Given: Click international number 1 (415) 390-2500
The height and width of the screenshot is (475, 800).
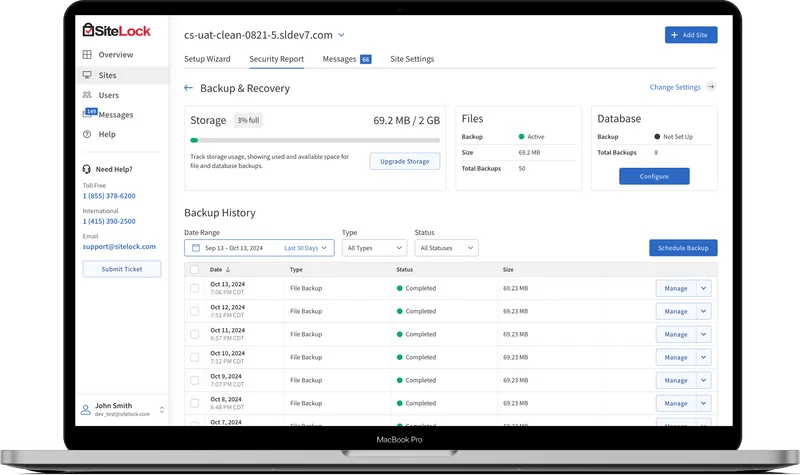Looking at the screenshot, I should pyautogui.click(x=109, y=221).
